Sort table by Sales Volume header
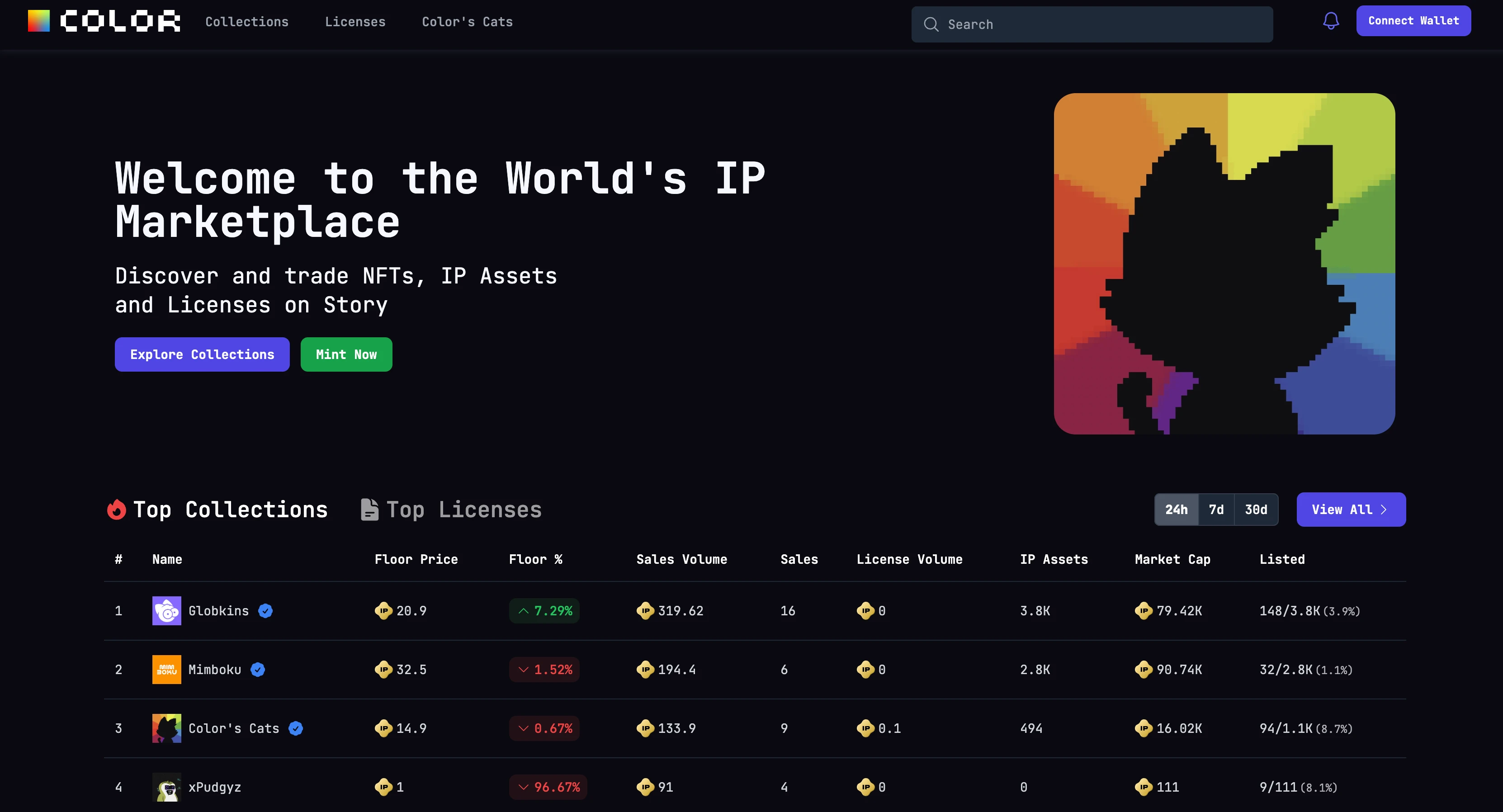The height and width of the screenshot is (812, 1503). pos(681,559)
